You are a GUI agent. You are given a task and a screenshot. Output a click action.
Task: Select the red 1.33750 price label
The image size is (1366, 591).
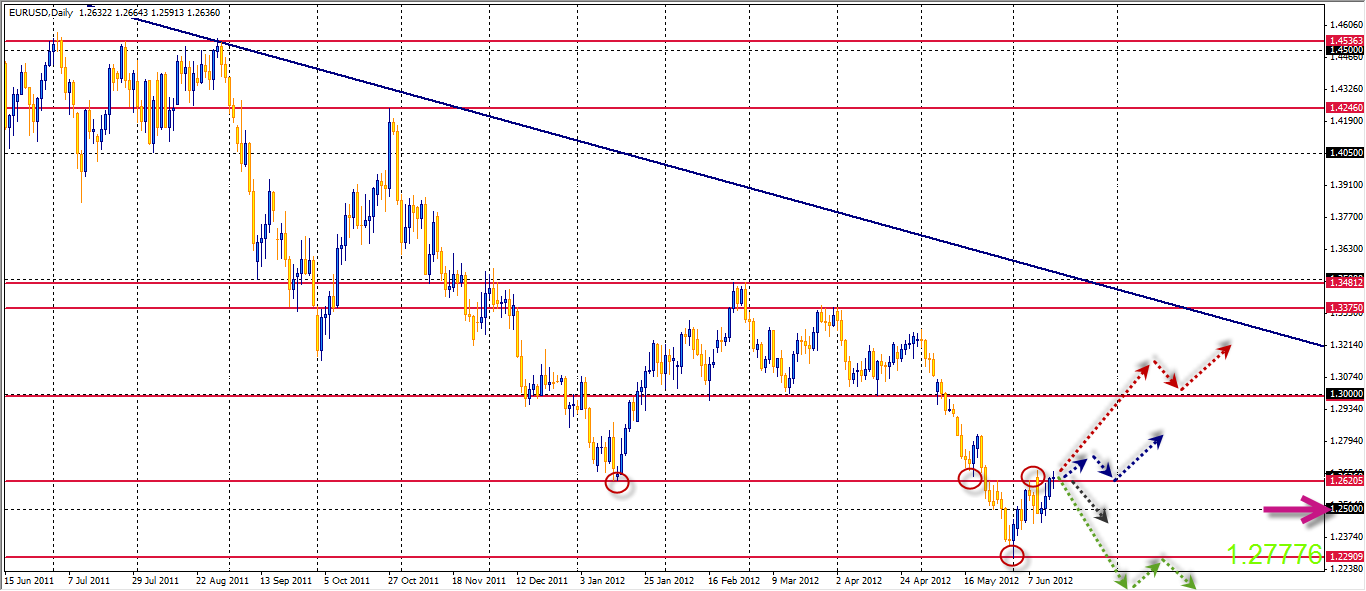point(1344,308)
